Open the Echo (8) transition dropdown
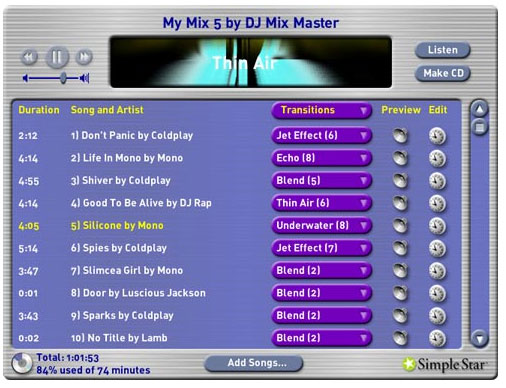506x388 pixels. point(321,158)
